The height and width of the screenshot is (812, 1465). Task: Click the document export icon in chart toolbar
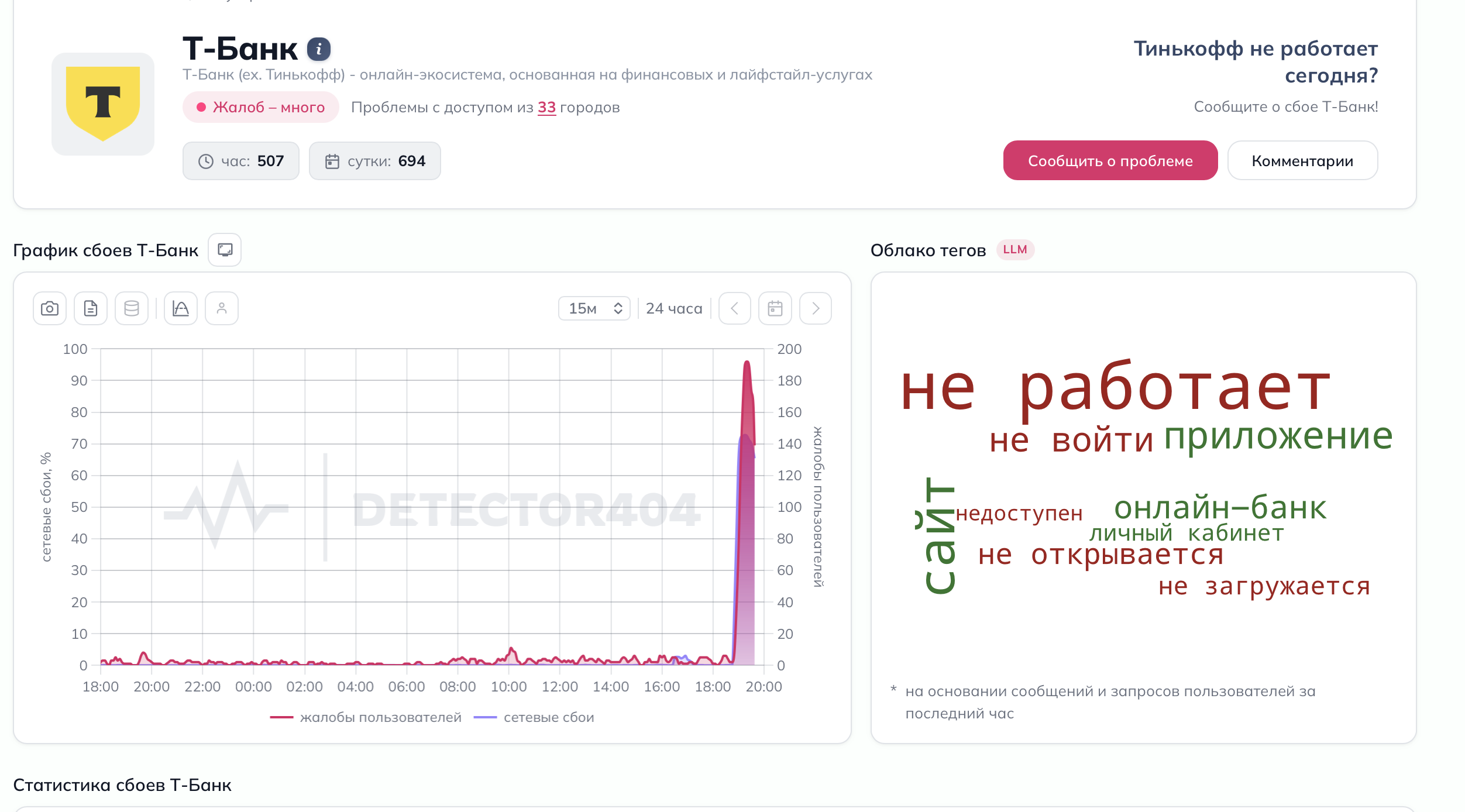91,308
